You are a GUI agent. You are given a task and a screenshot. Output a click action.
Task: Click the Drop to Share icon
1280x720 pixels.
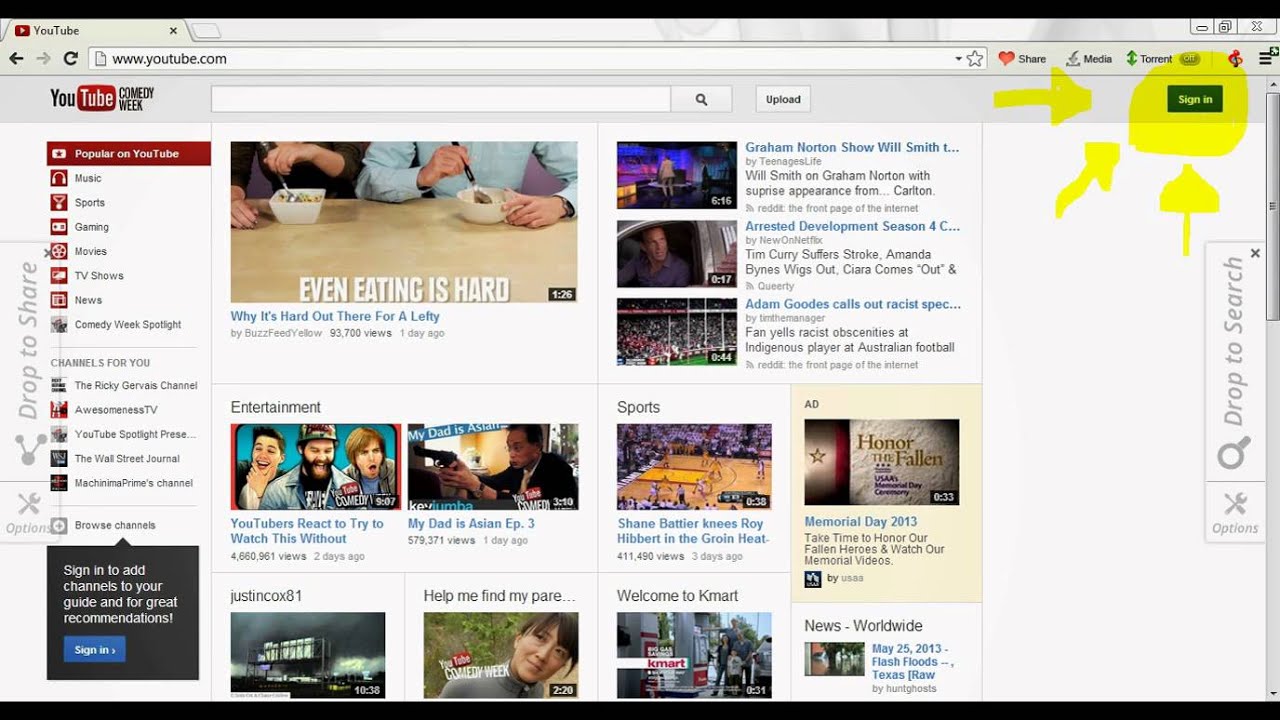[x=30, y=449]
